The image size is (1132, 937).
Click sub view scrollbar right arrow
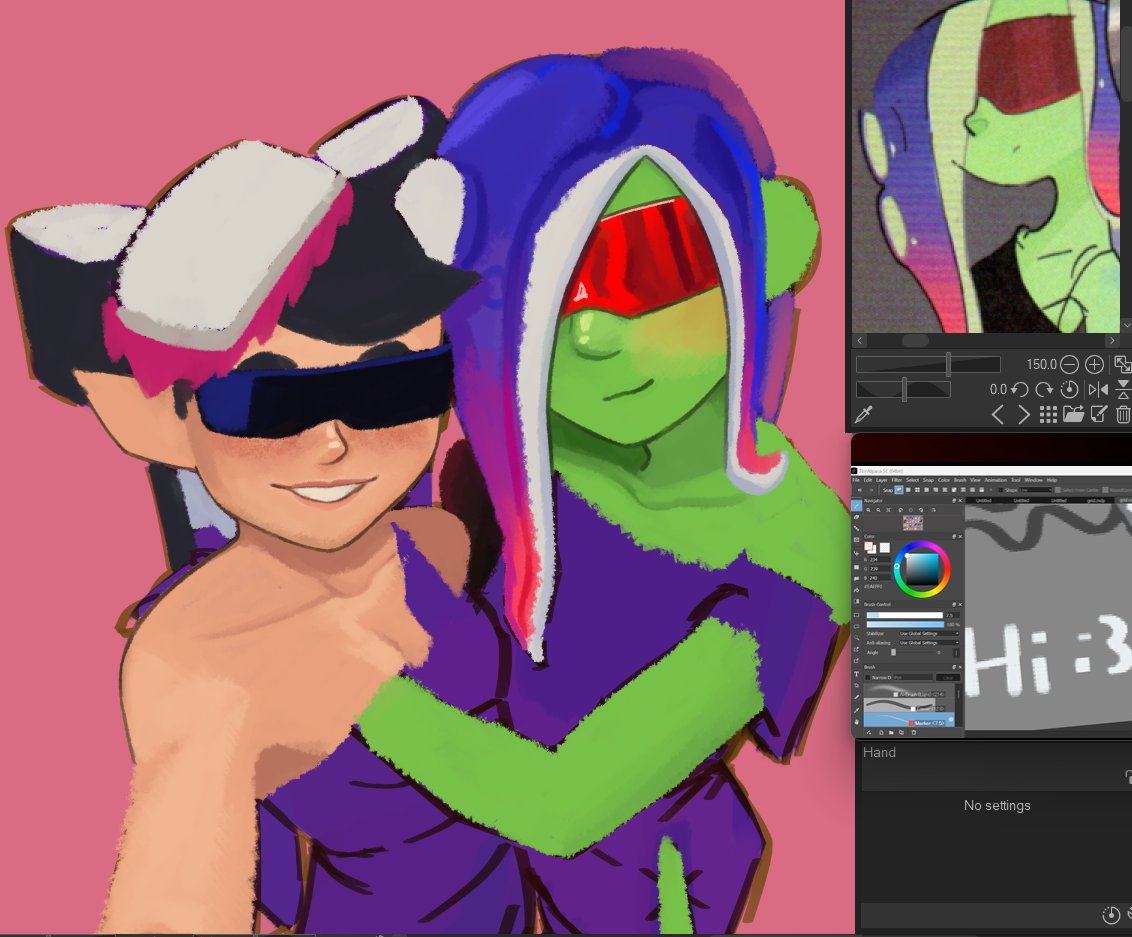click(1112, 340)
